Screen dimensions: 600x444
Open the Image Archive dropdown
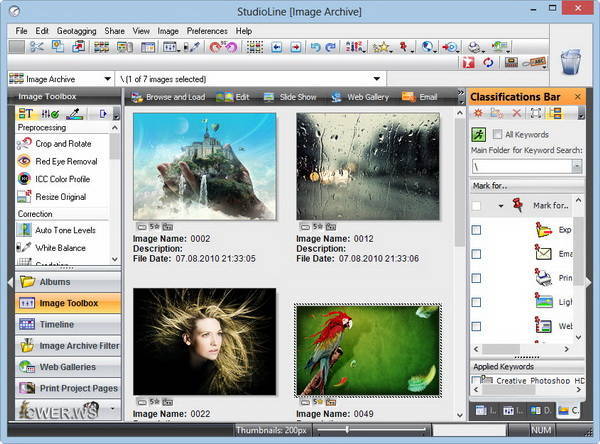pyautogui.click(x=108, y=79)
